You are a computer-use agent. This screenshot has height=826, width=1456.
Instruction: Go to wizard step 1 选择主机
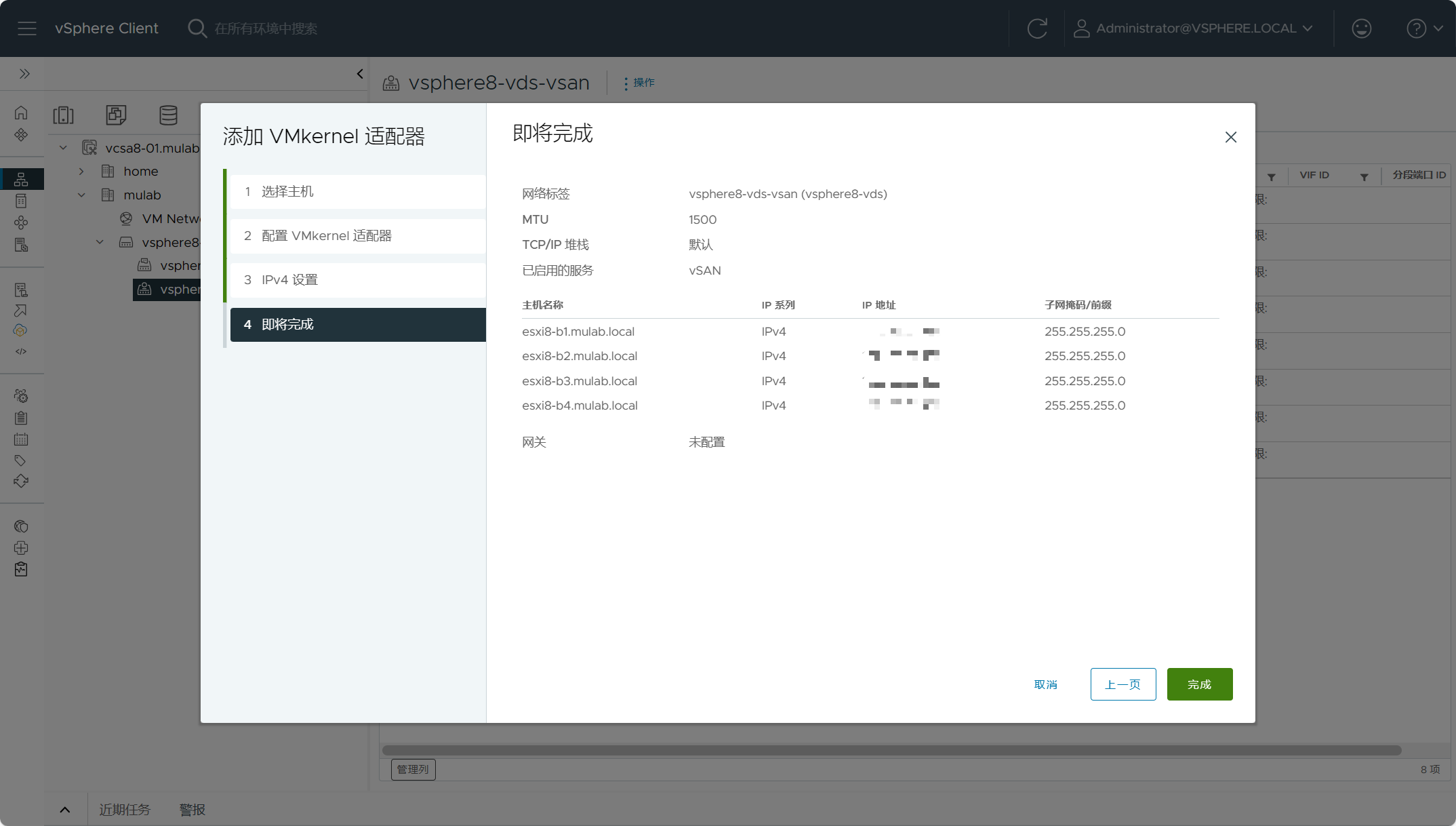[x=358, y=191]
